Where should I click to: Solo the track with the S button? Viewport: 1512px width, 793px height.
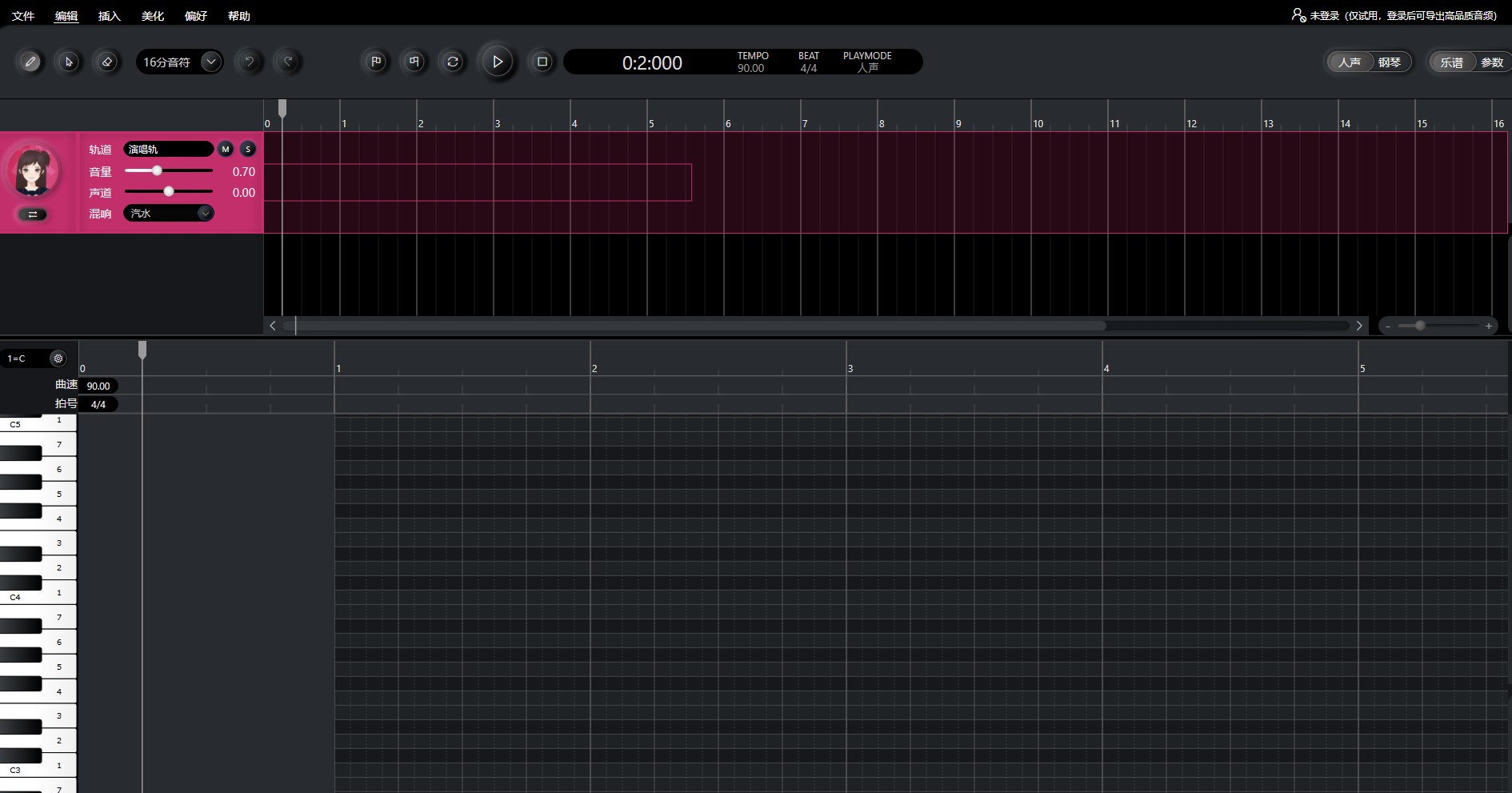pyautogui.click(x=248, y=150)
